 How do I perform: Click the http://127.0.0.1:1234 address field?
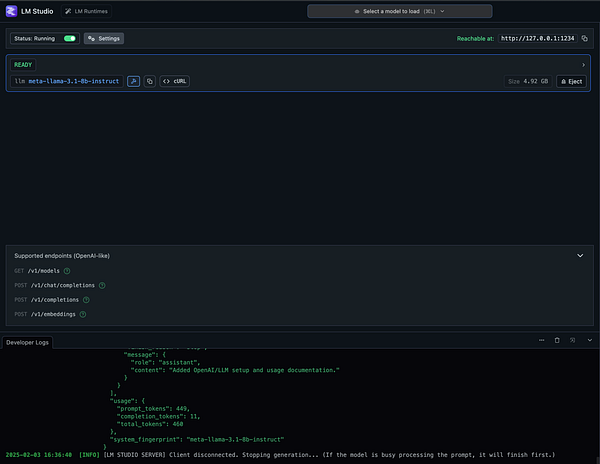[x=537, y=38]
